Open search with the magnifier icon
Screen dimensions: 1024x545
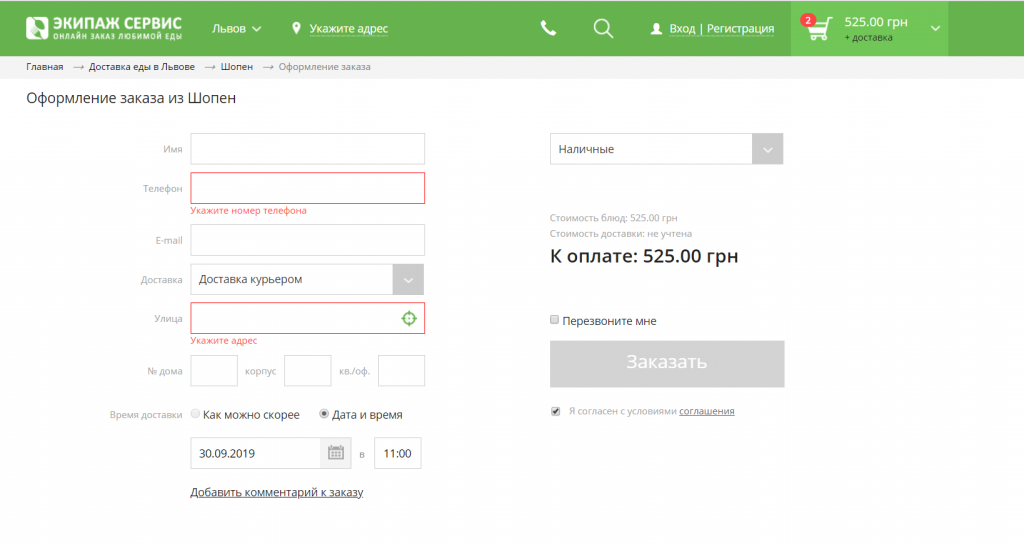click(x=603, y=29)
